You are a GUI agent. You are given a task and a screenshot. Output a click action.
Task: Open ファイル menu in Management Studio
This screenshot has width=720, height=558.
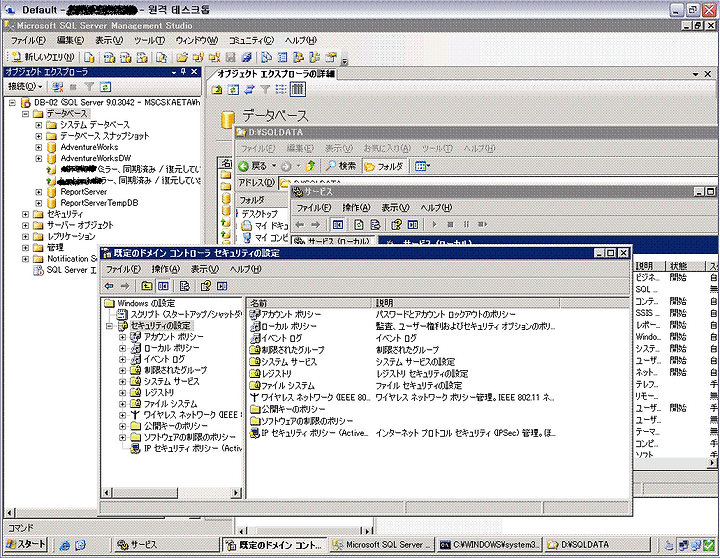tap(28, 40)
